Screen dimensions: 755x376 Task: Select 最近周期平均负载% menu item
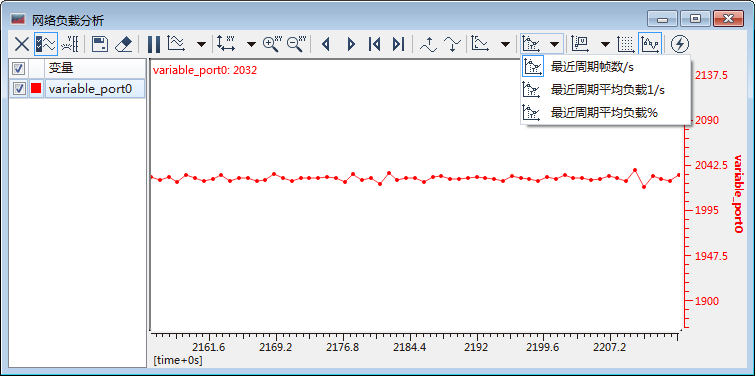[606, 113]
